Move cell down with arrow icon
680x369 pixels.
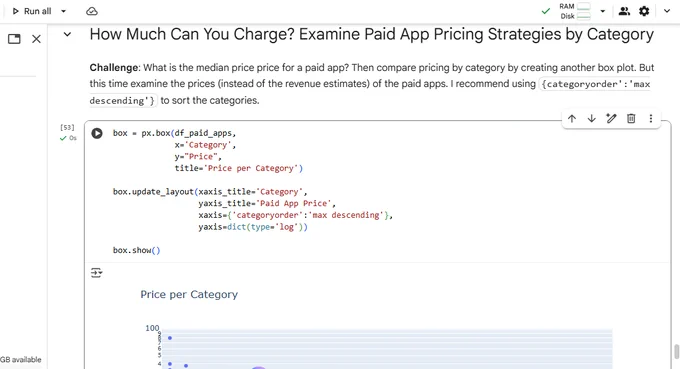coord(592,118)
